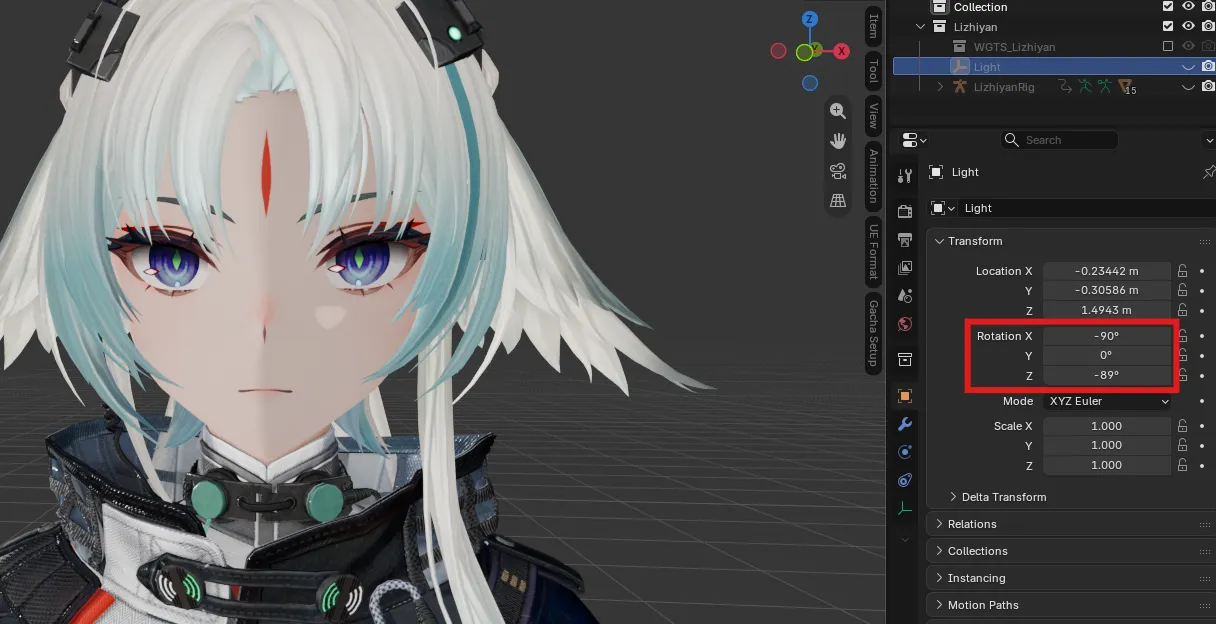Hide Collection with its eye icon
1216x624 pixels.
1188,6
